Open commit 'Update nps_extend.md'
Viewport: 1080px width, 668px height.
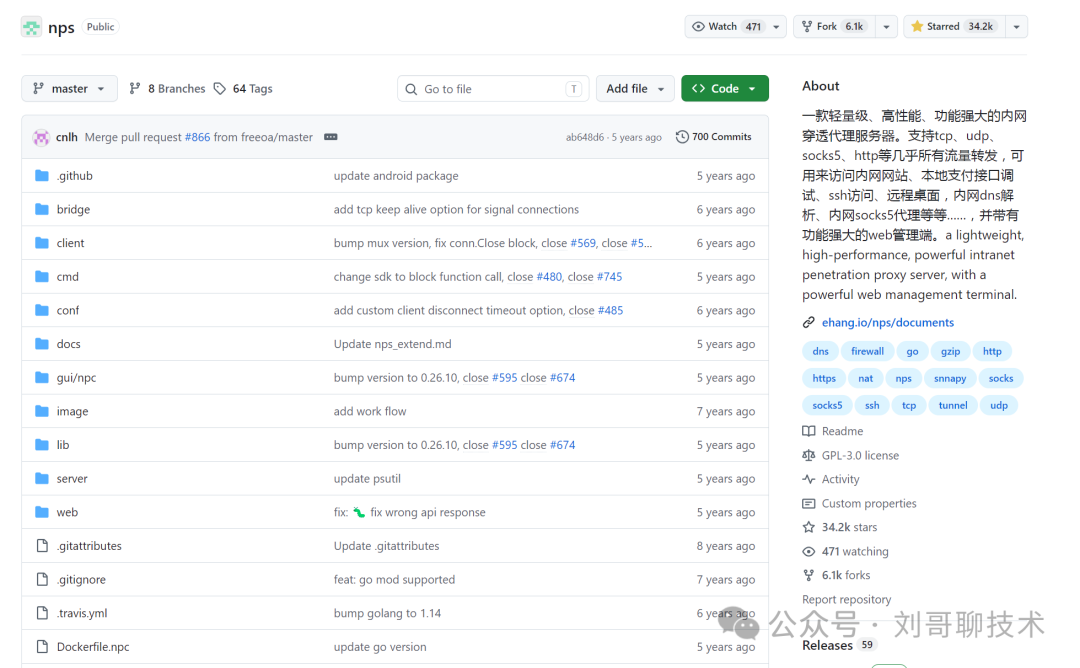coord(393,344)
